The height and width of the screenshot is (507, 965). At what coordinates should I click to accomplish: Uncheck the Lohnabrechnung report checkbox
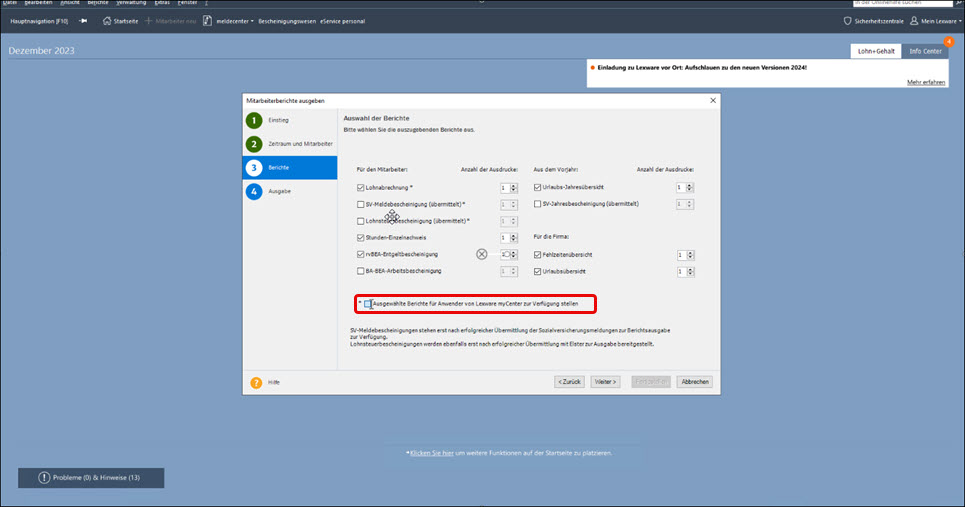click(361, 187)
